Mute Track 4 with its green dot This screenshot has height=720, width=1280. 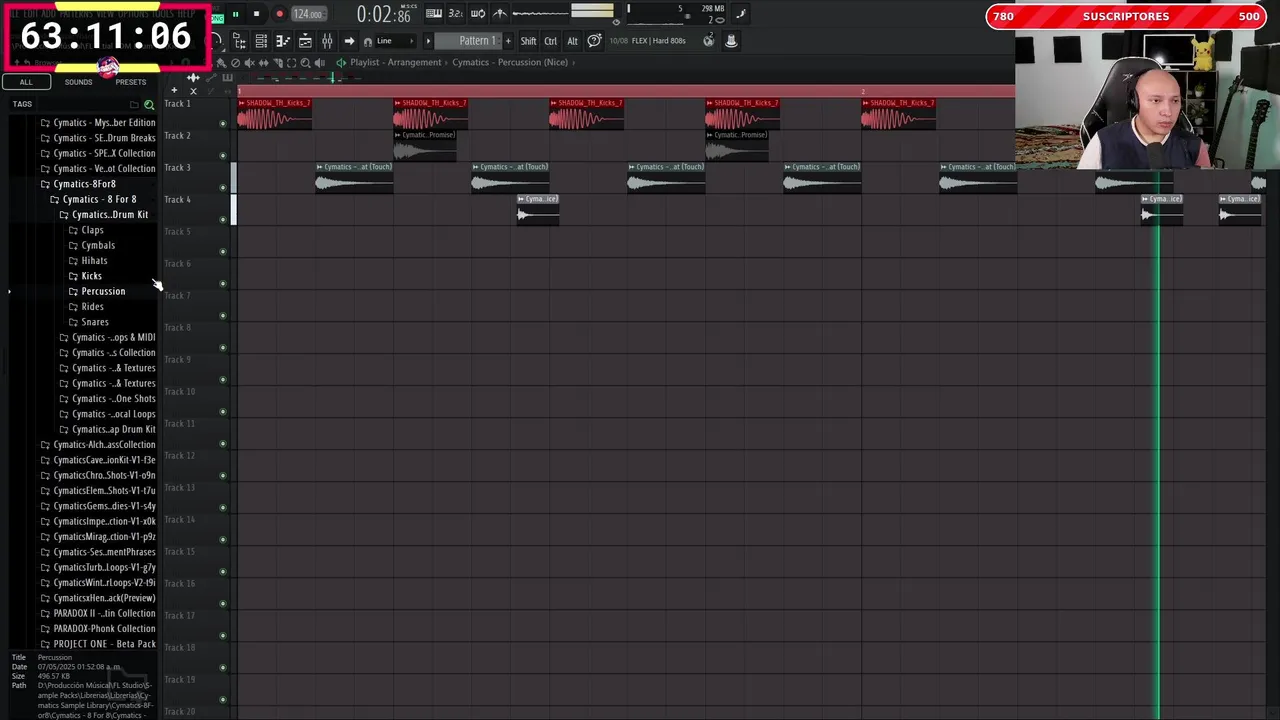coord(222,219)
